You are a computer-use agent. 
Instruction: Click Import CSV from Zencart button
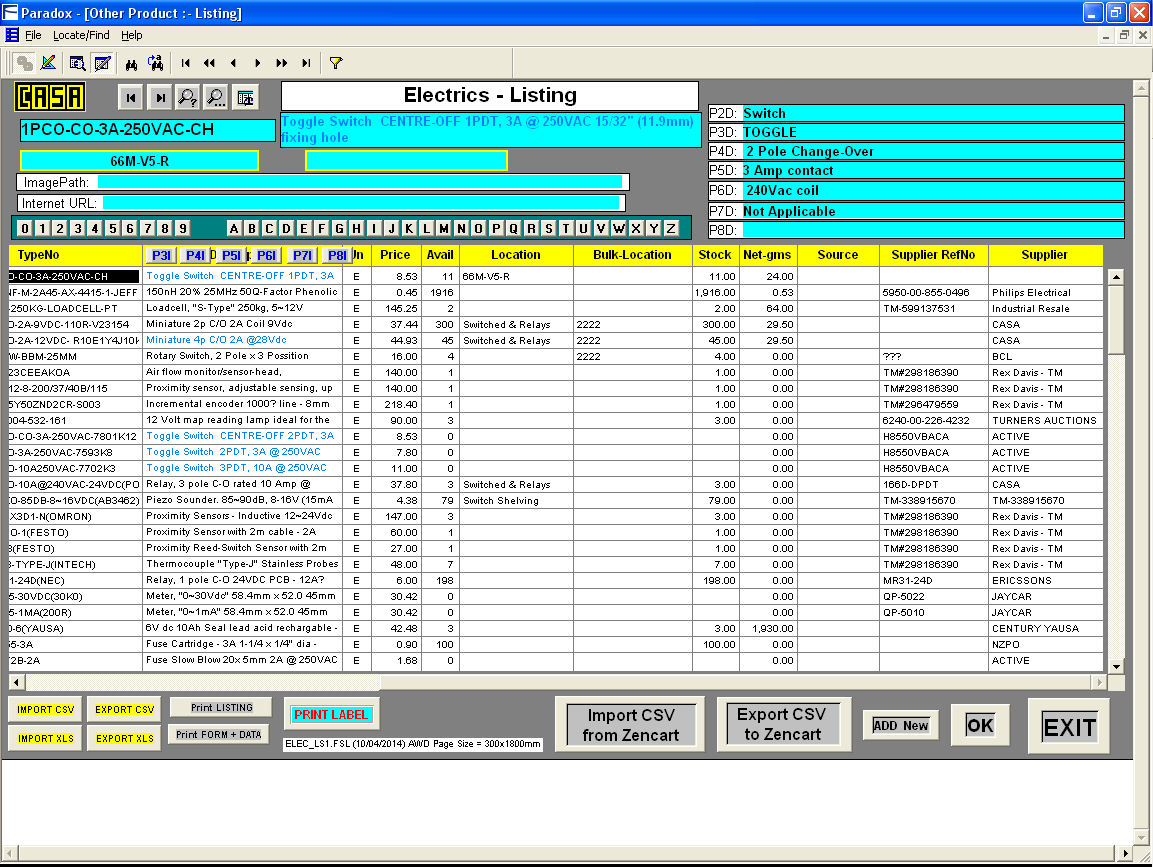[630, 725]
